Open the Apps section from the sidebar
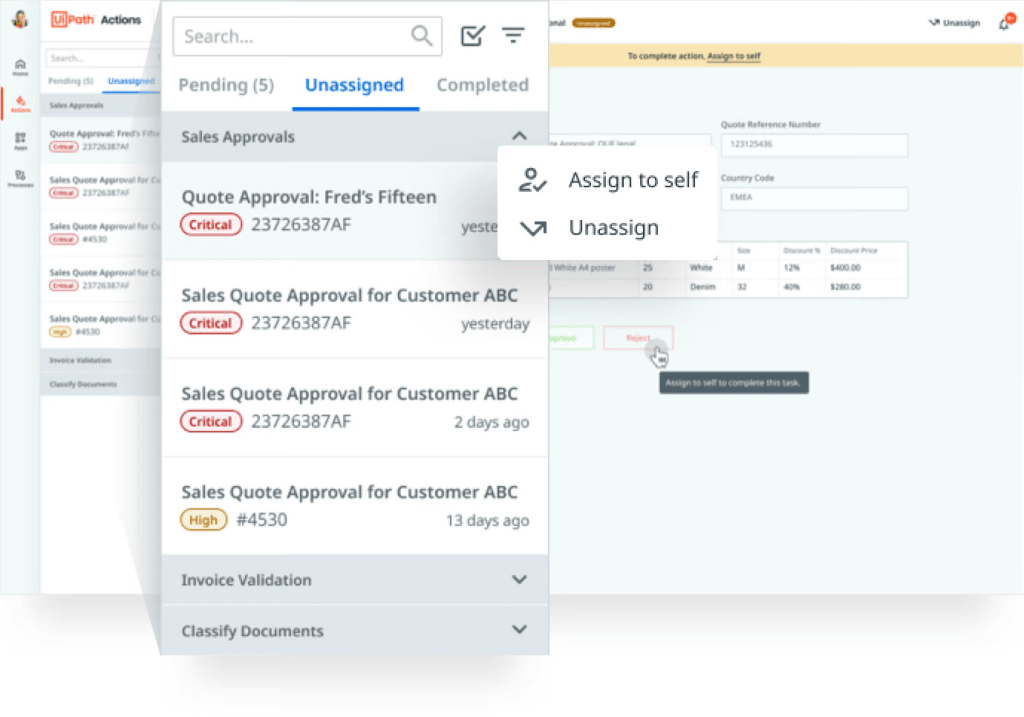The width and height of the screenshot is (1024, 717). (20, 138)
